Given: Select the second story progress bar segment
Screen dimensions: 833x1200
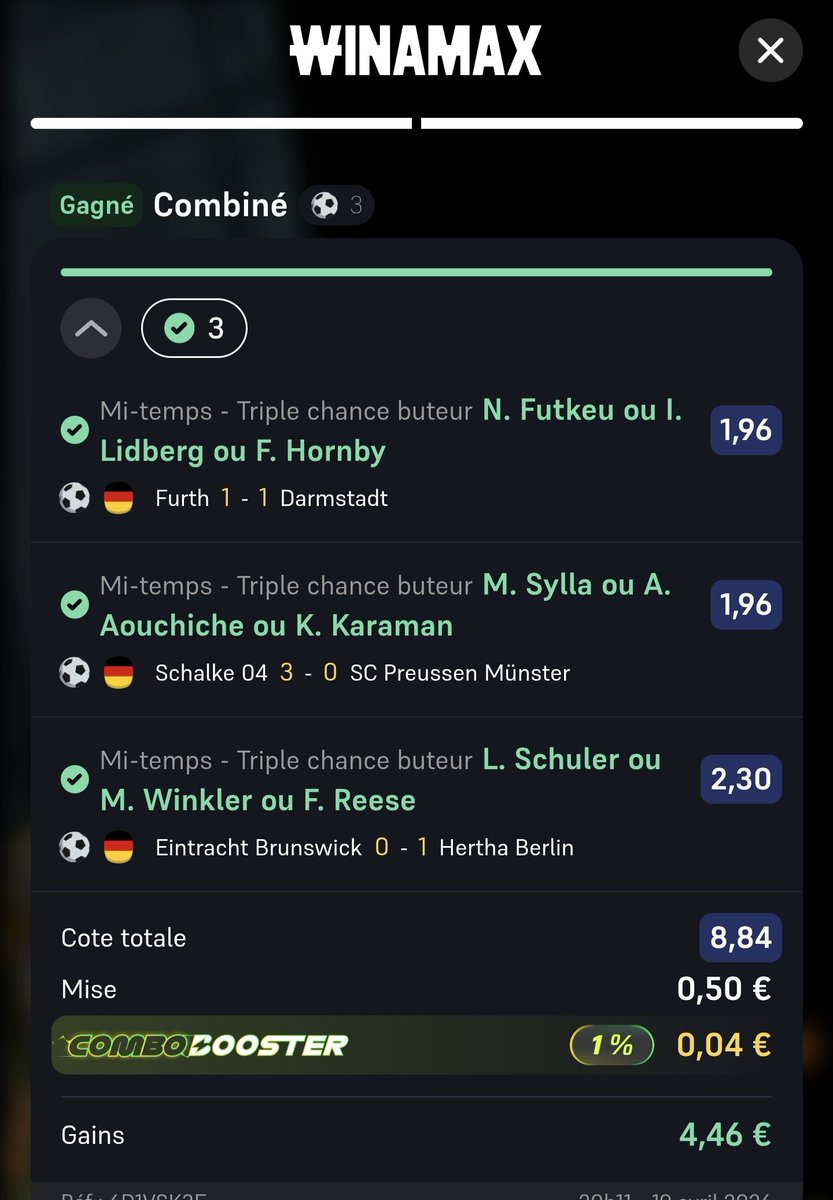Looking at the screenshot, I should pyautogui.click(x=612, y=124).
